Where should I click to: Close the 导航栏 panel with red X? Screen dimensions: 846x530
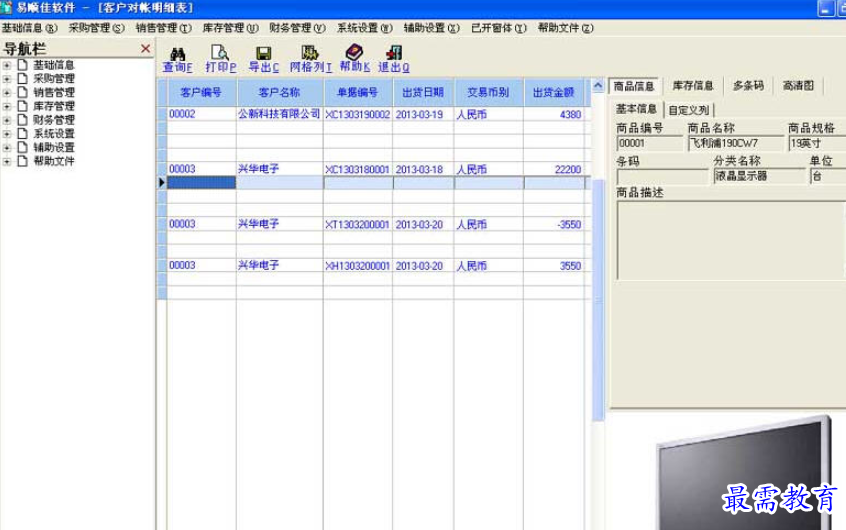pos(145,49)
